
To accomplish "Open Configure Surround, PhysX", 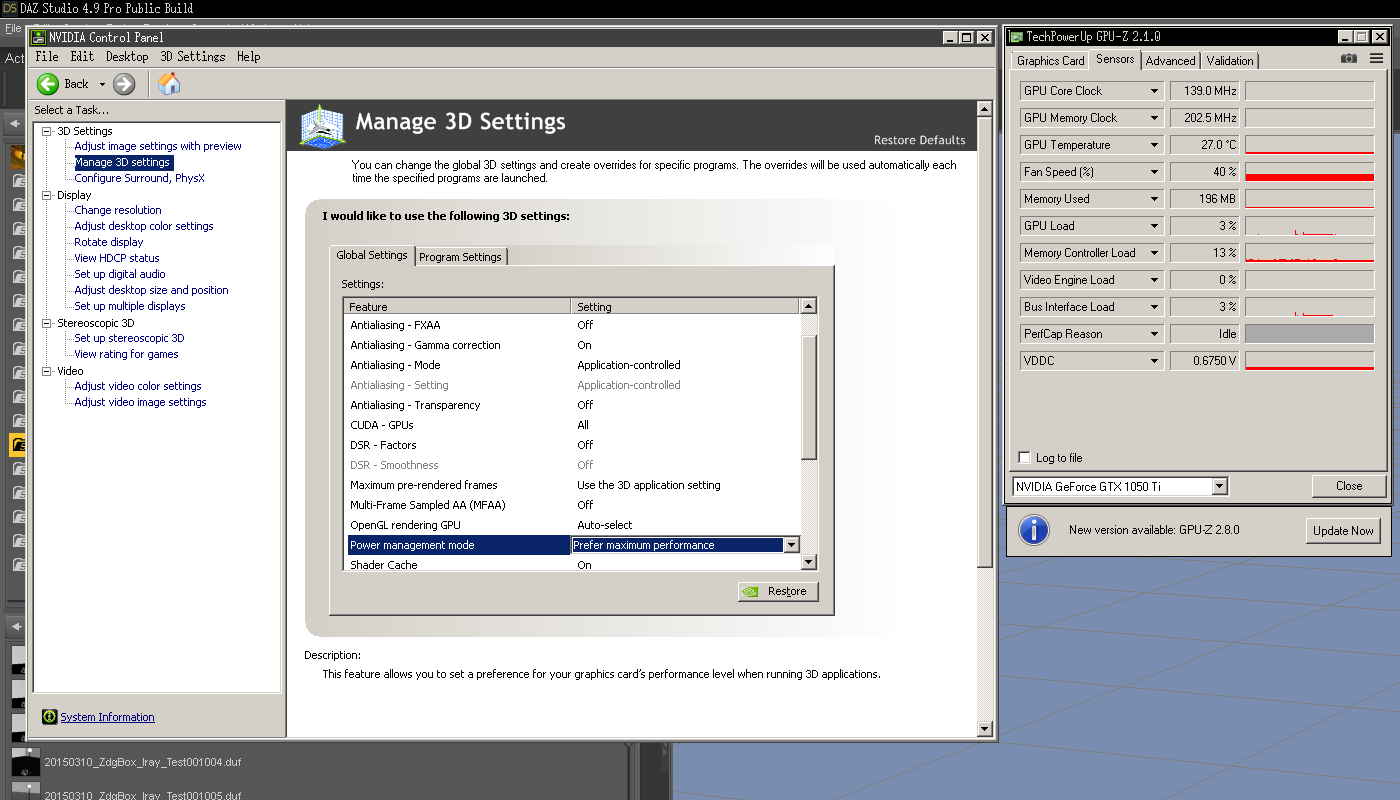I will (x=139, y=178).
